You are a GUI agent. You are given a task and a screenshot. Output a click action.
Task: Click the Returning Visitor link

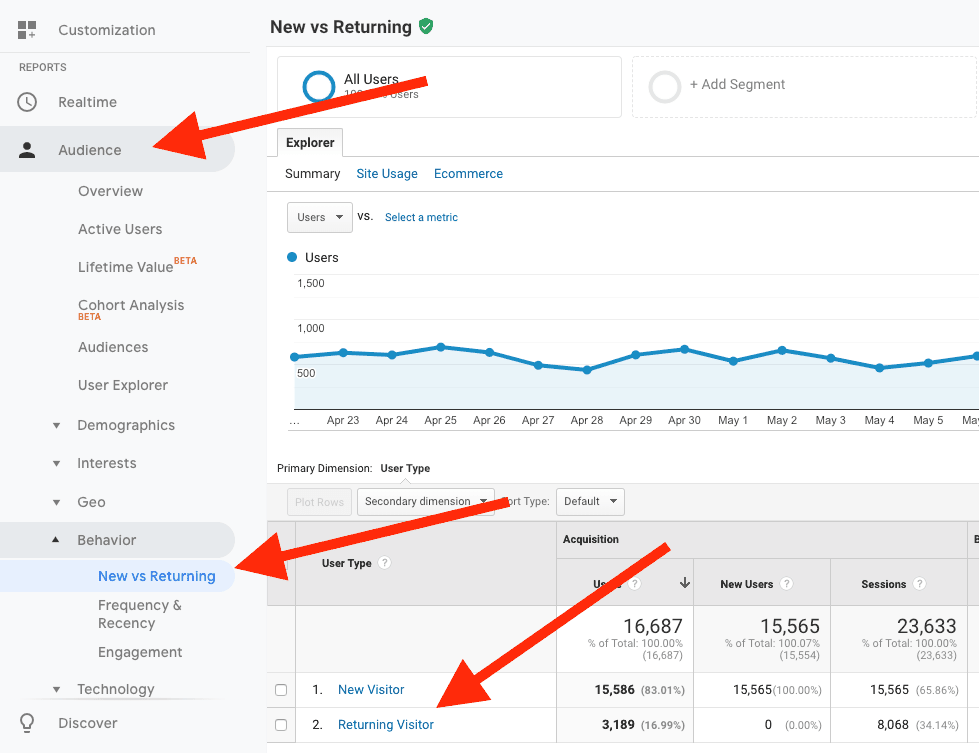click(386, 725)
